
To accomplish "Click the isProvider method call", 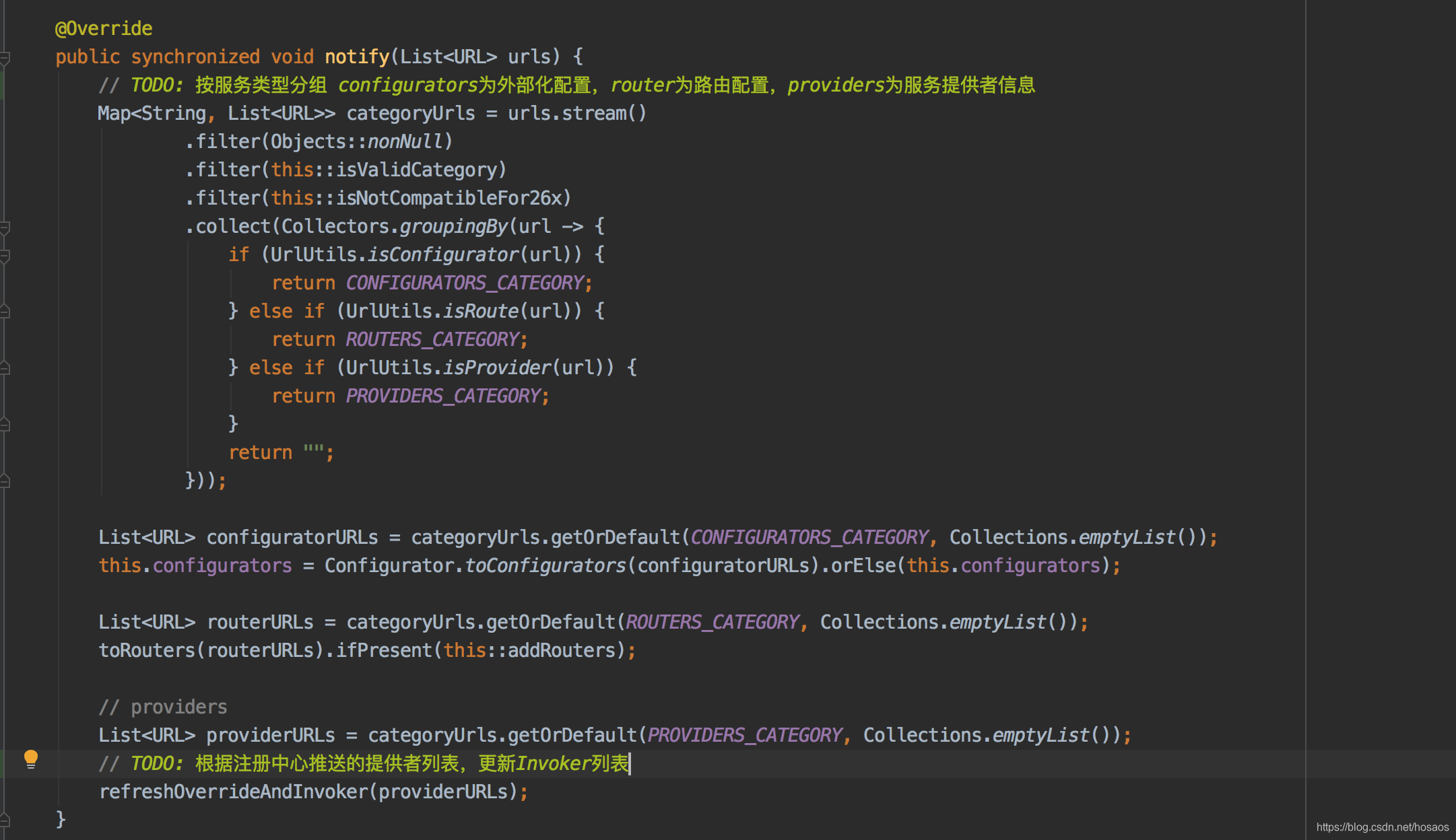I will pos(497,368).
